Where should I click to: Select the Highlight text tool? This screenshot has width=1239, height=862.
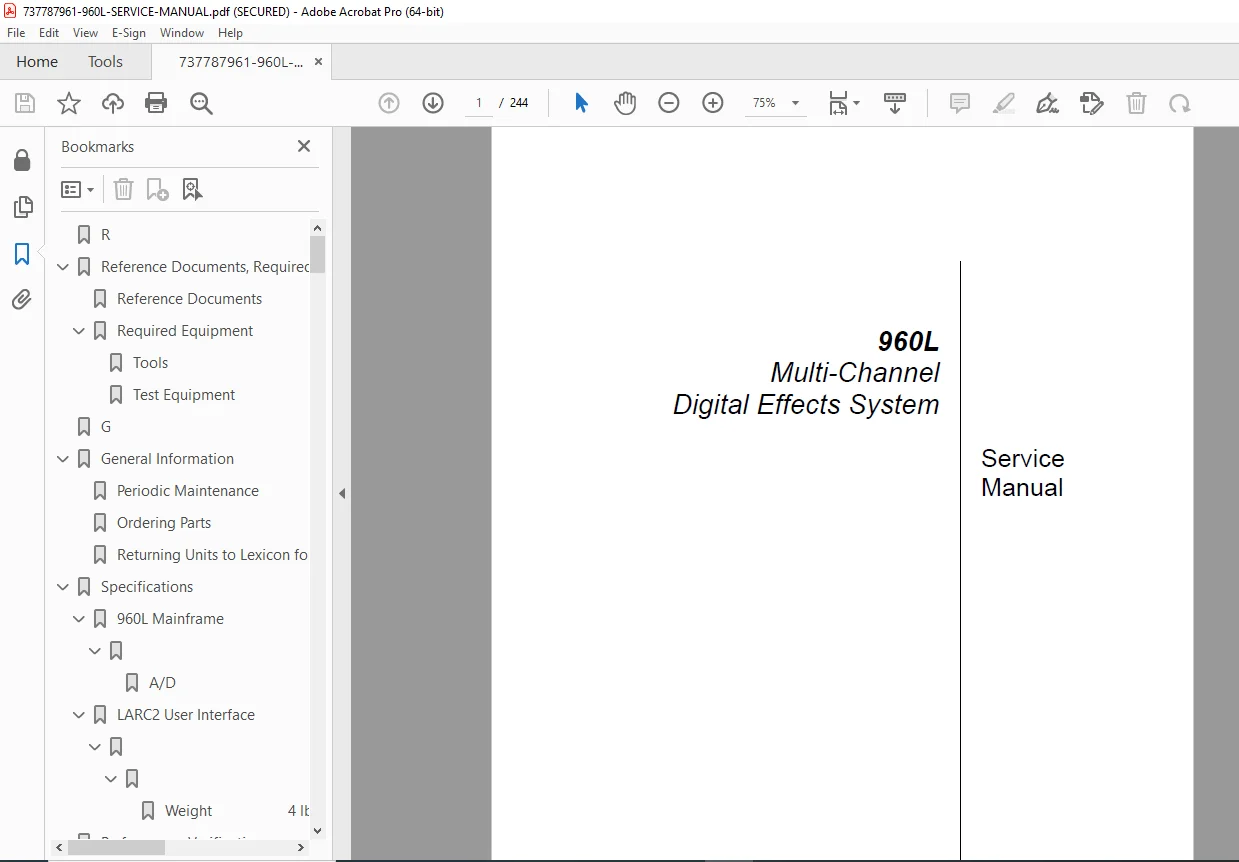1004,103
